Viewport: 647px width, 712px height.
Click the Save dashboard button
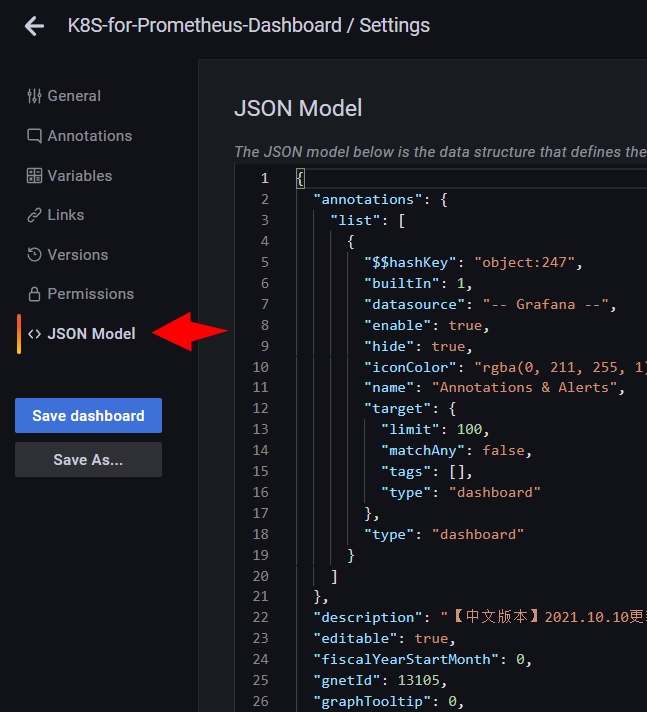point(89,415)
